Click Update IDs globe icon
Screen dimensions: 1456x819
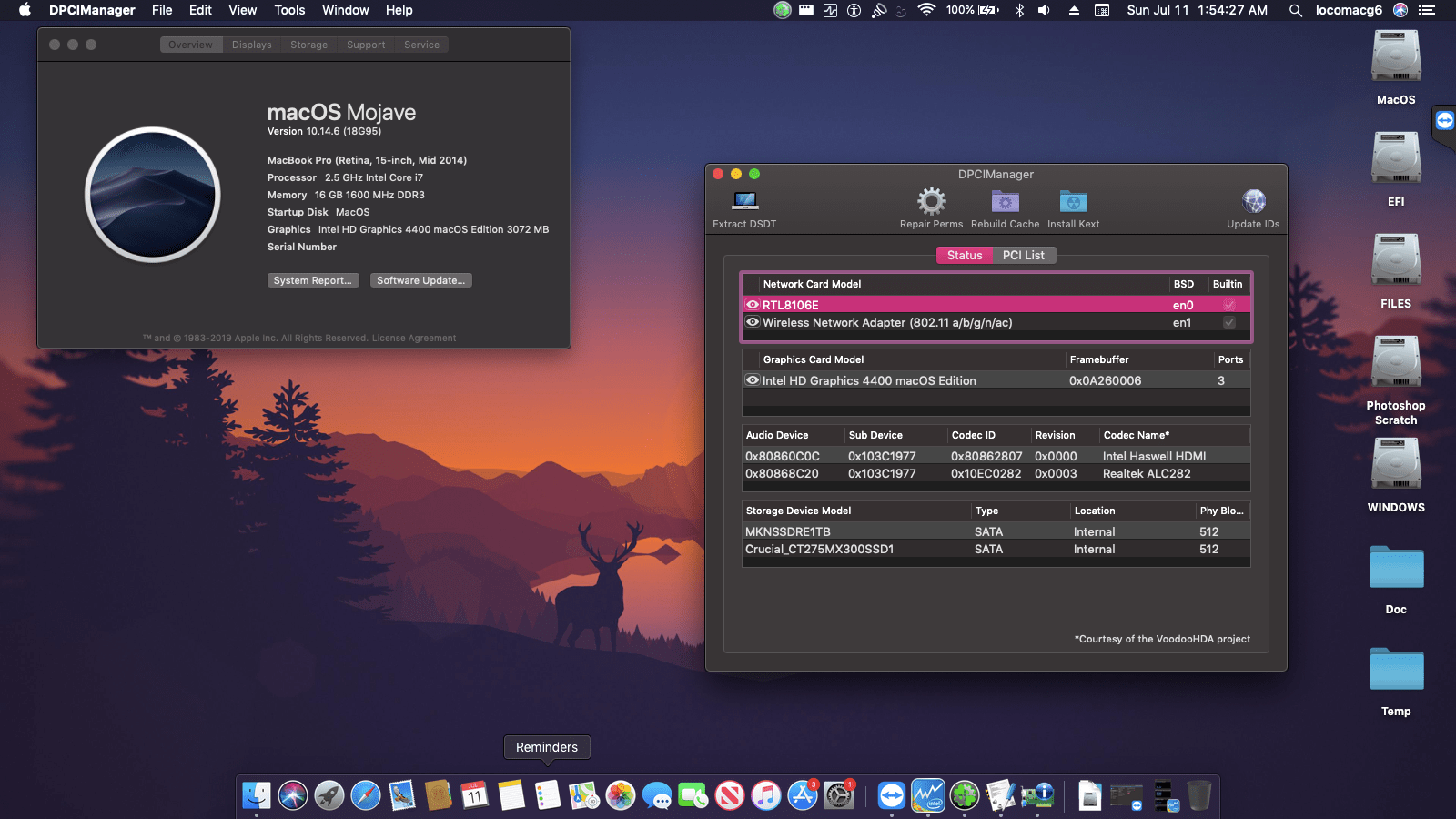(1253, 201)
